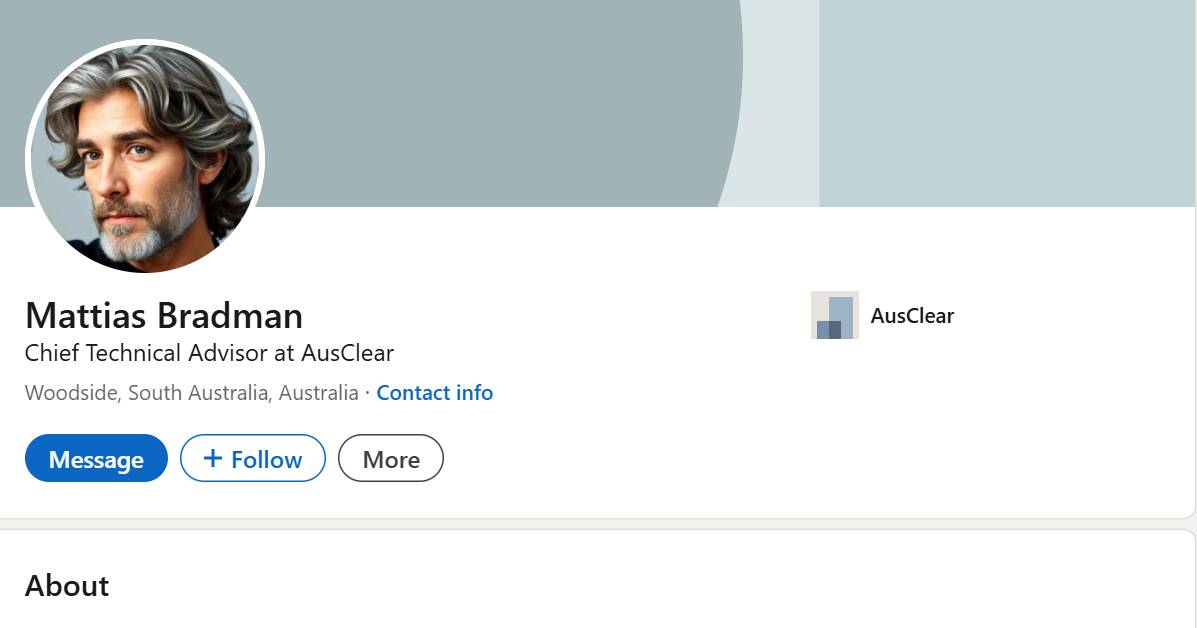1197x628 pixels.
Task: Follow Mattias Bradman
Action: (253, 459)
